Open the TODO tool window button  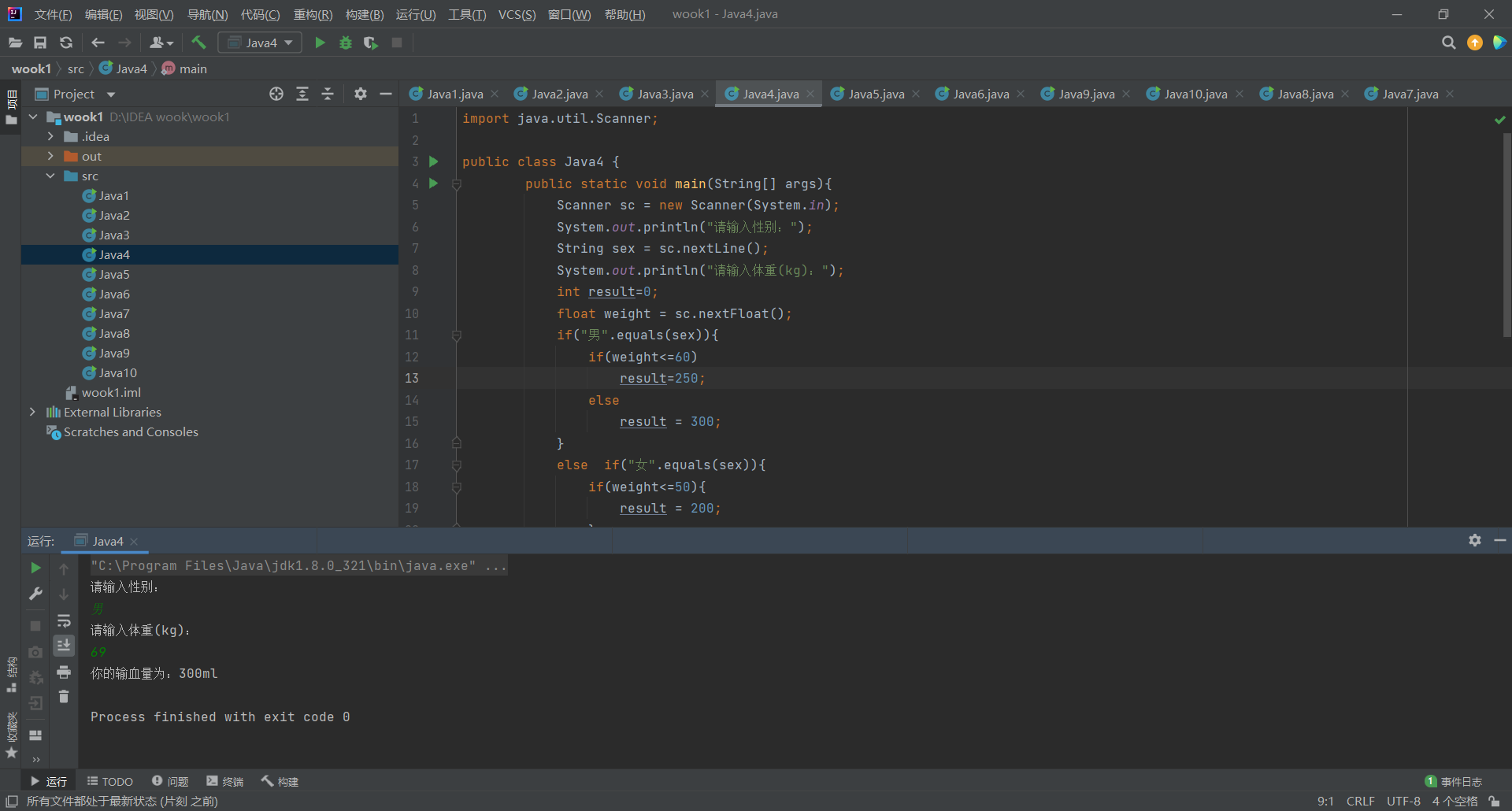click(x=110, y=781)
